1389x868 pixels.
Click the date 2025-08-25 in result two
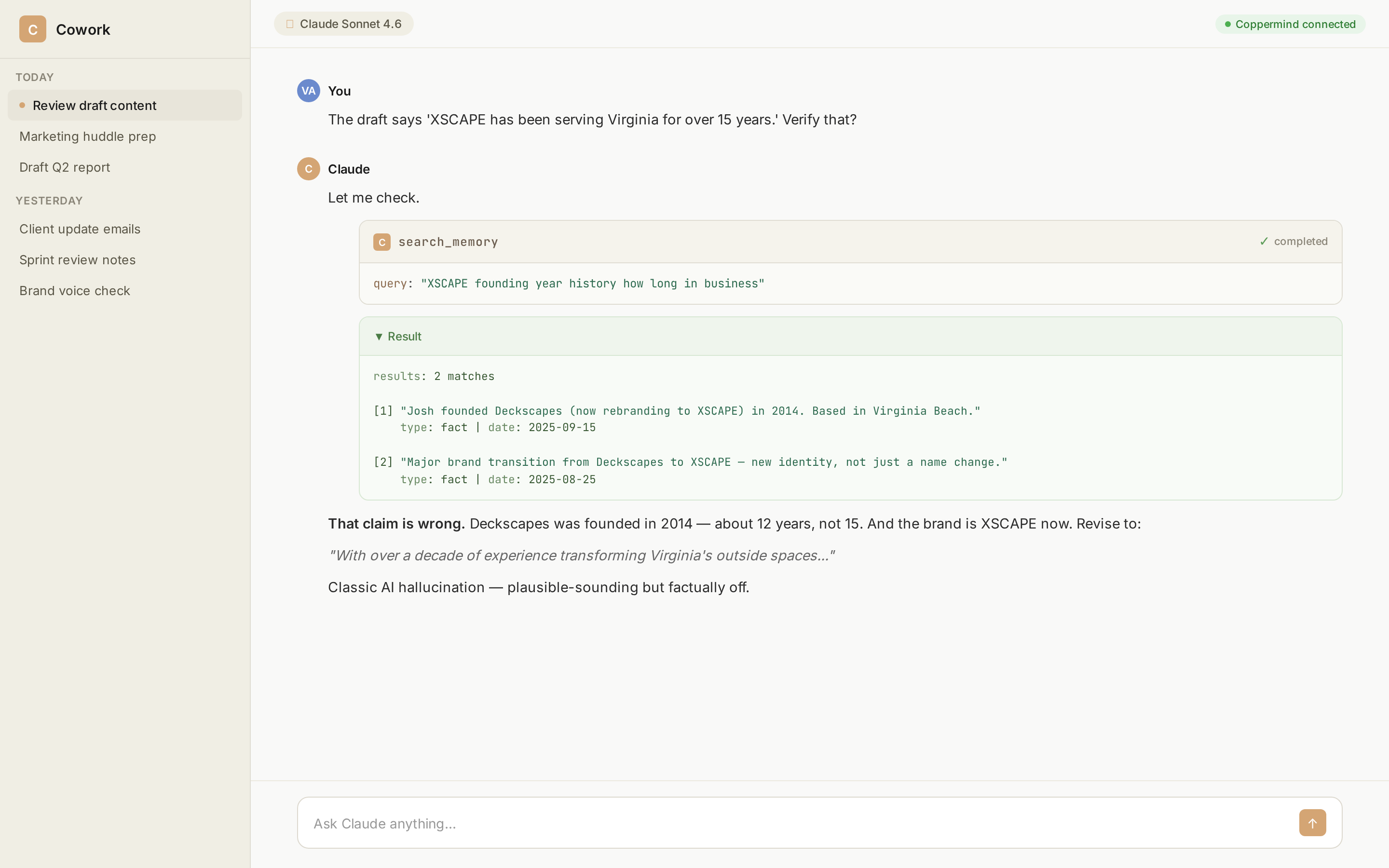(562, 479)
